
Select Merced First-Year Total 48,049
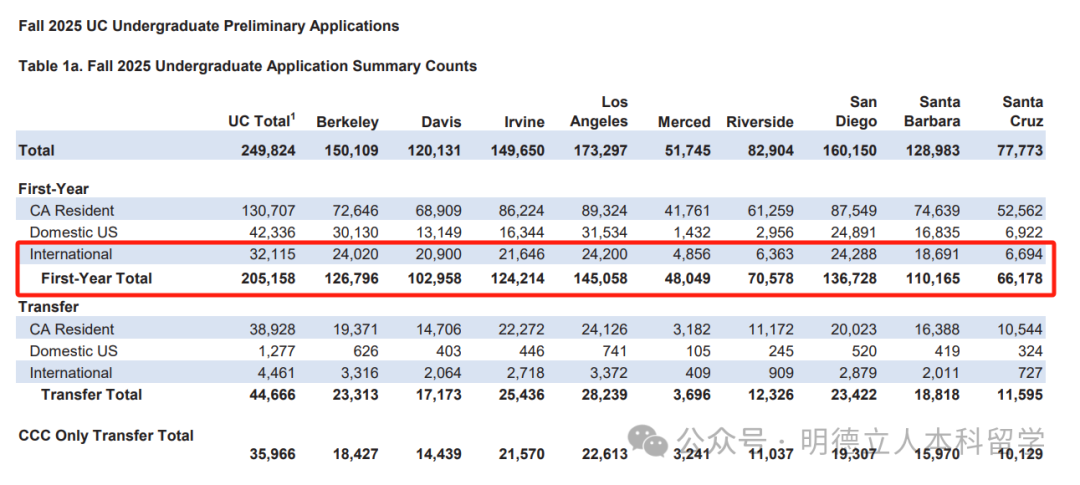tap(687, 278)
